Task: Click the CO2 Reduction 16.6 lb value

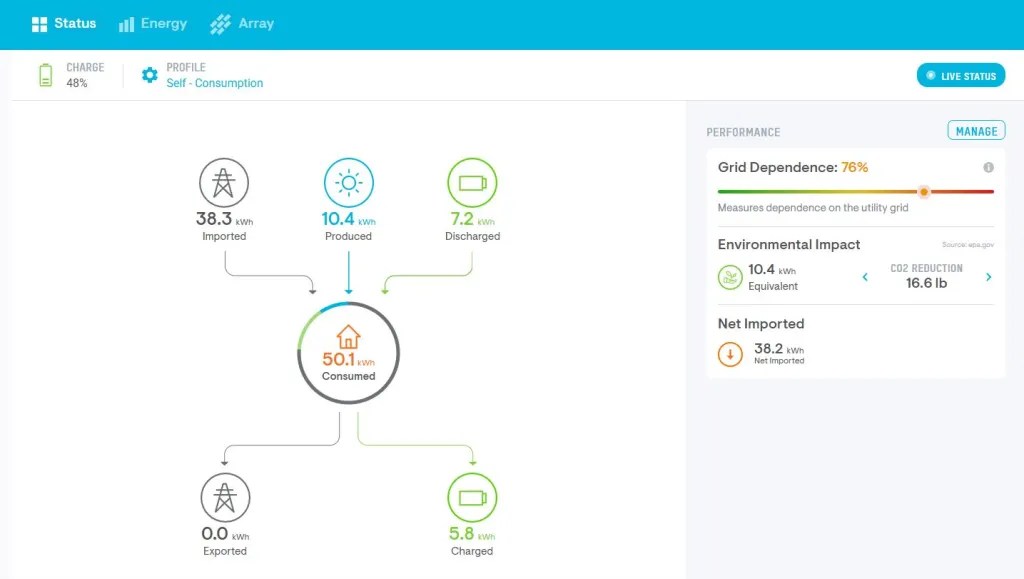Action: tap(926, 283)
